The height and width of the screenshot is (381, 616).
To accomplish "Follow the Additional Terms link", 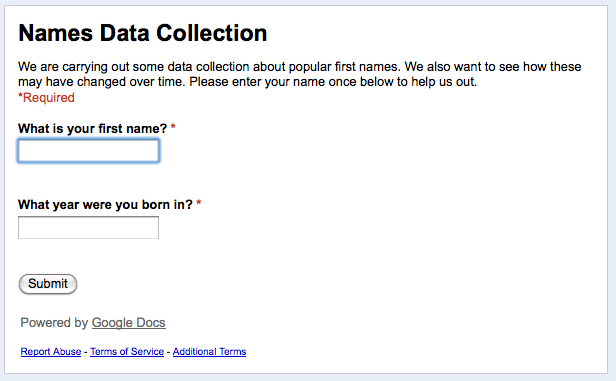I will click(x=209, y=352).
